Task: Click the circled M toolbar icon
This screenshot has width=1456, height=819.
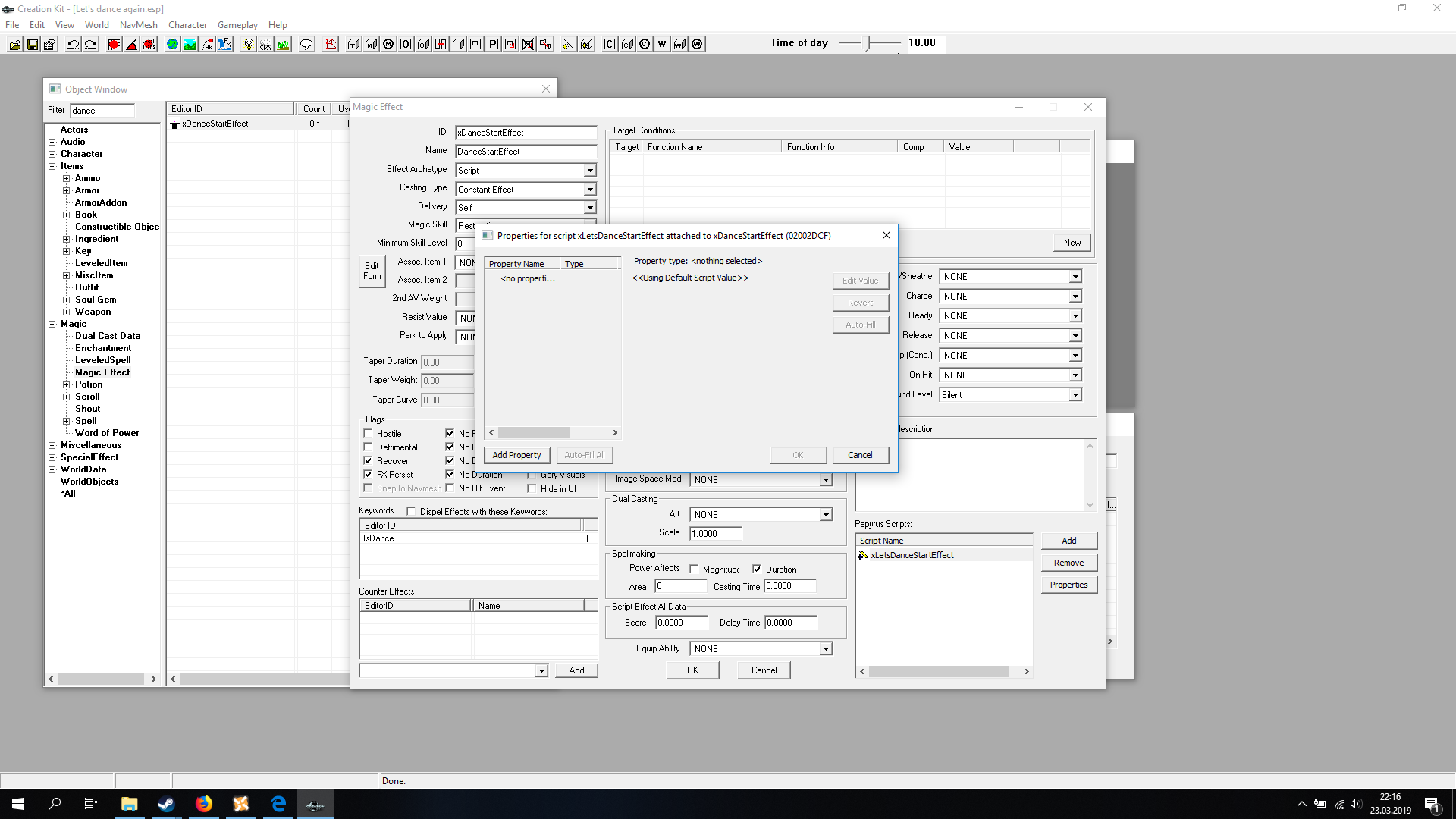Action: pyautogui.click(x=388, y=44)
